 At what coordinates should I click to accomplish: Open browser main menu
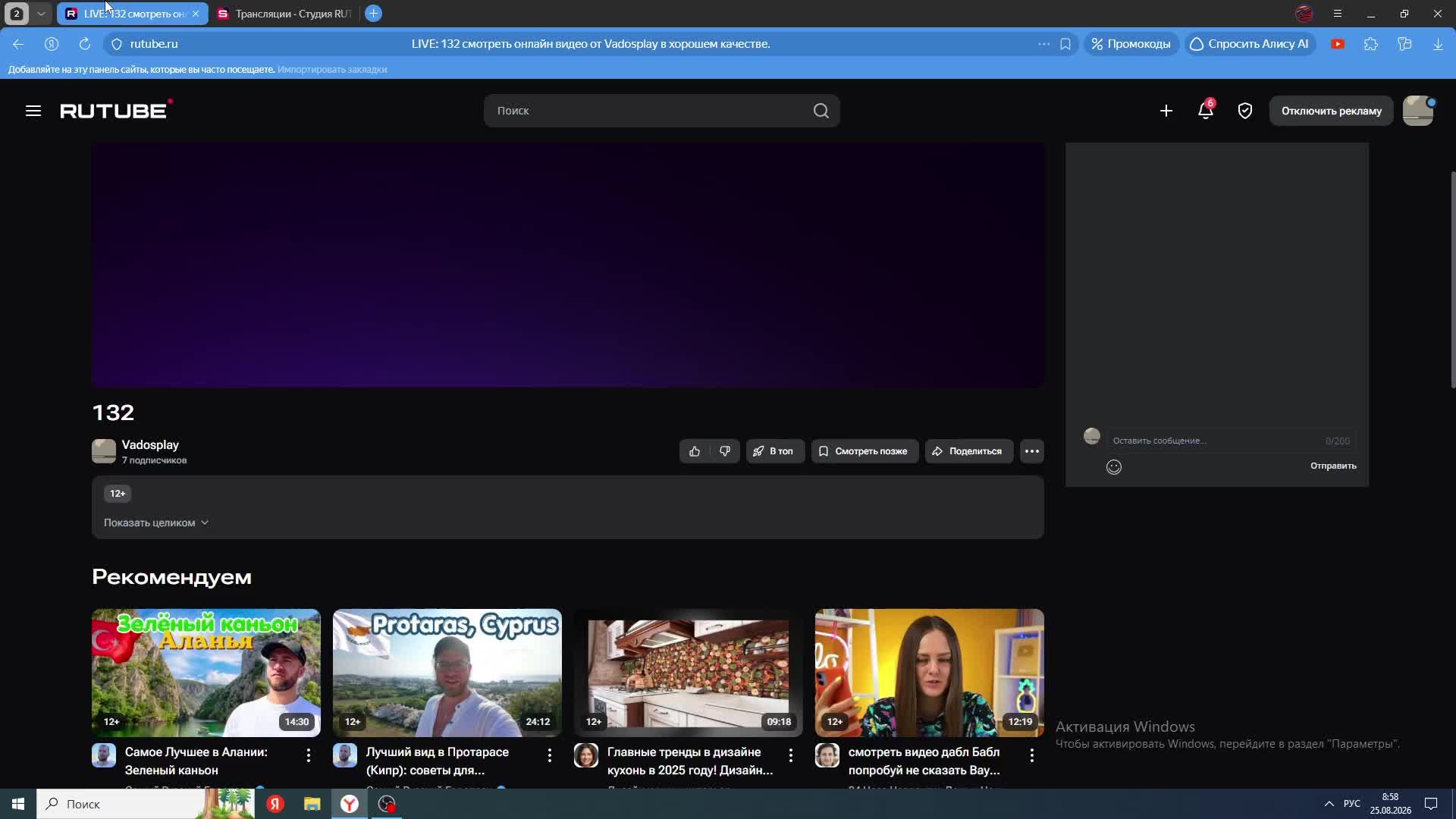(1338, 14)
